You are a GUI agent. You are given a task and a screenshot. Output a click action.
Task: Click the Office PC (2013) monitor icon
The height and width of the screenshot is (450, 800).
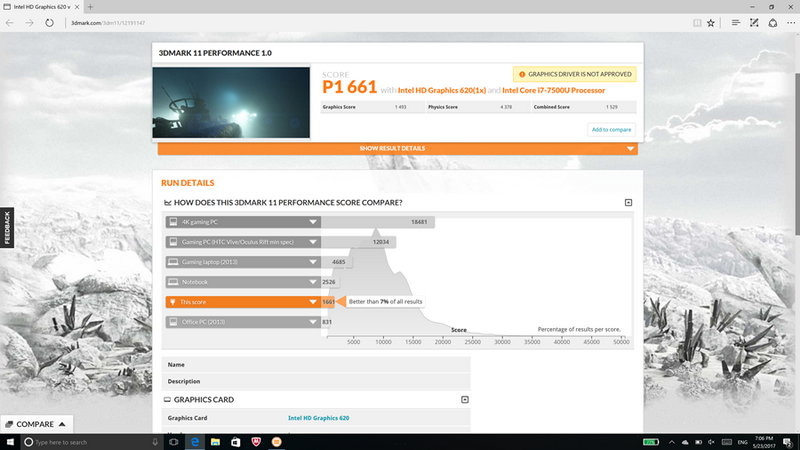pyautogui.click(x=173, y=322)
